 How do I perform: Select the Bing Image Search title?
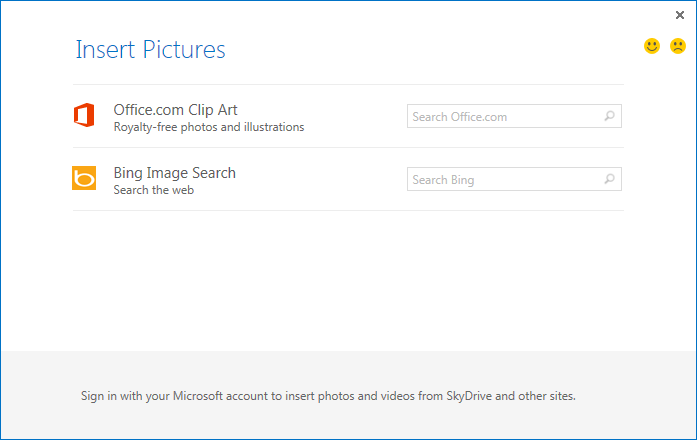175,173
